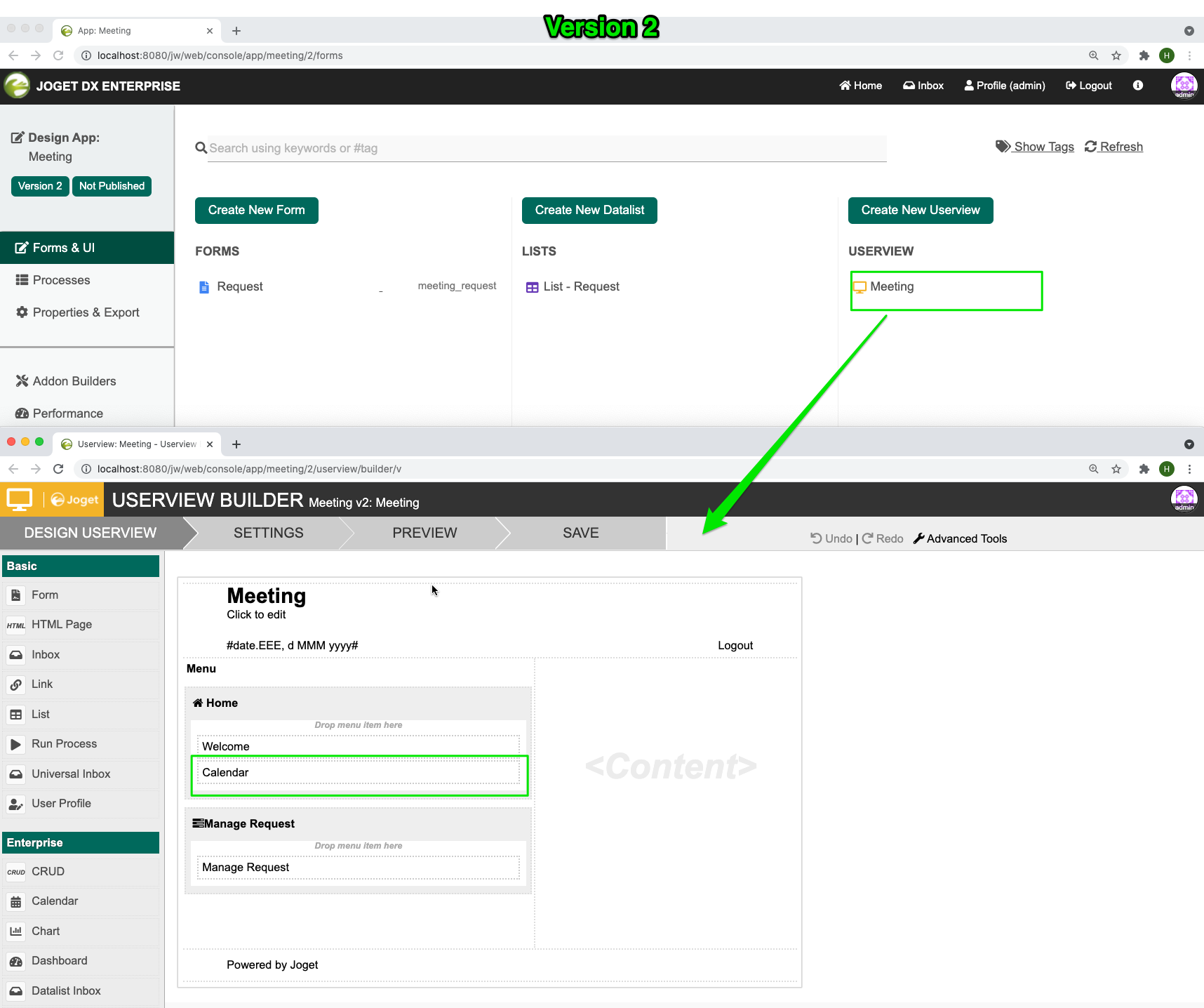
Task: Click the search keywords or #tag field
Action: coord(547,148)
